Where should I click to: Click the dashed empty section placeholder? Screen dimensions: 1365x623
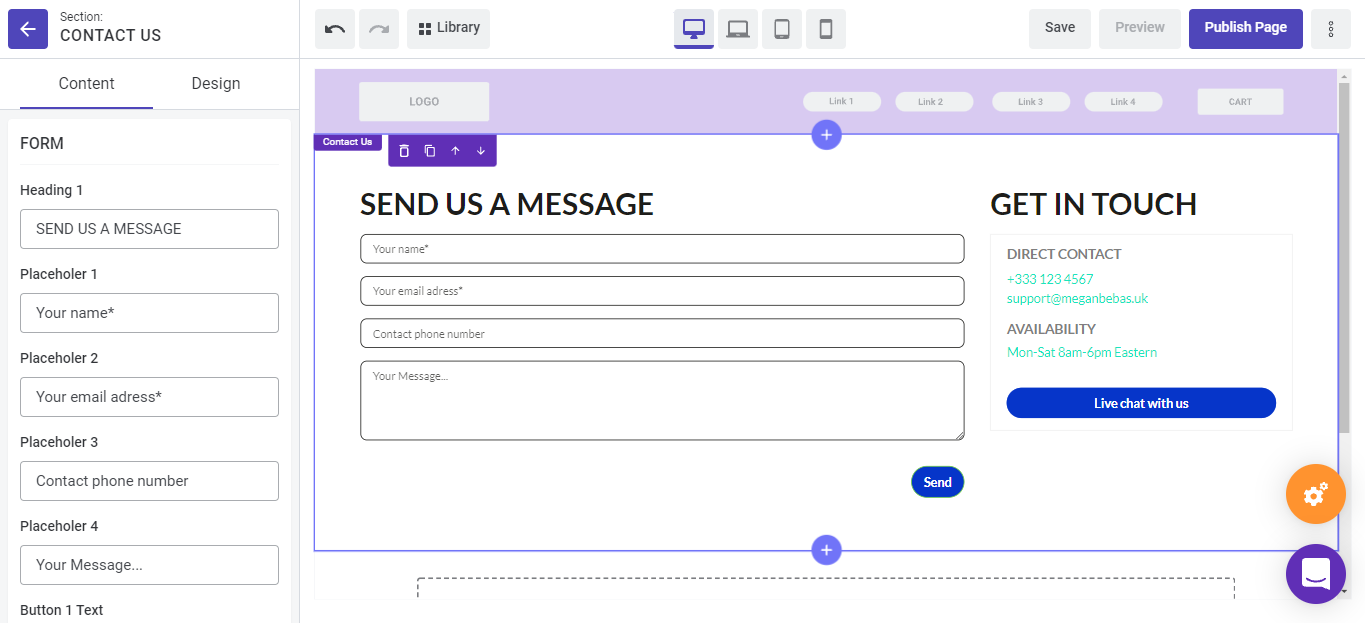click(x=826, y=589)
